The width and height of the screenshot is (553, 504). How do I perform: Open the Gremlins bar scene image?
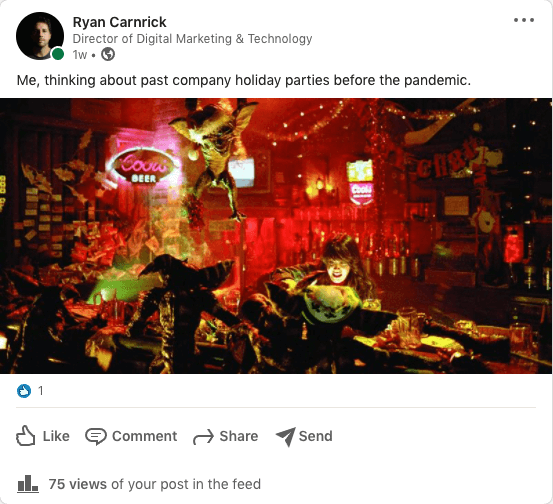276,236
